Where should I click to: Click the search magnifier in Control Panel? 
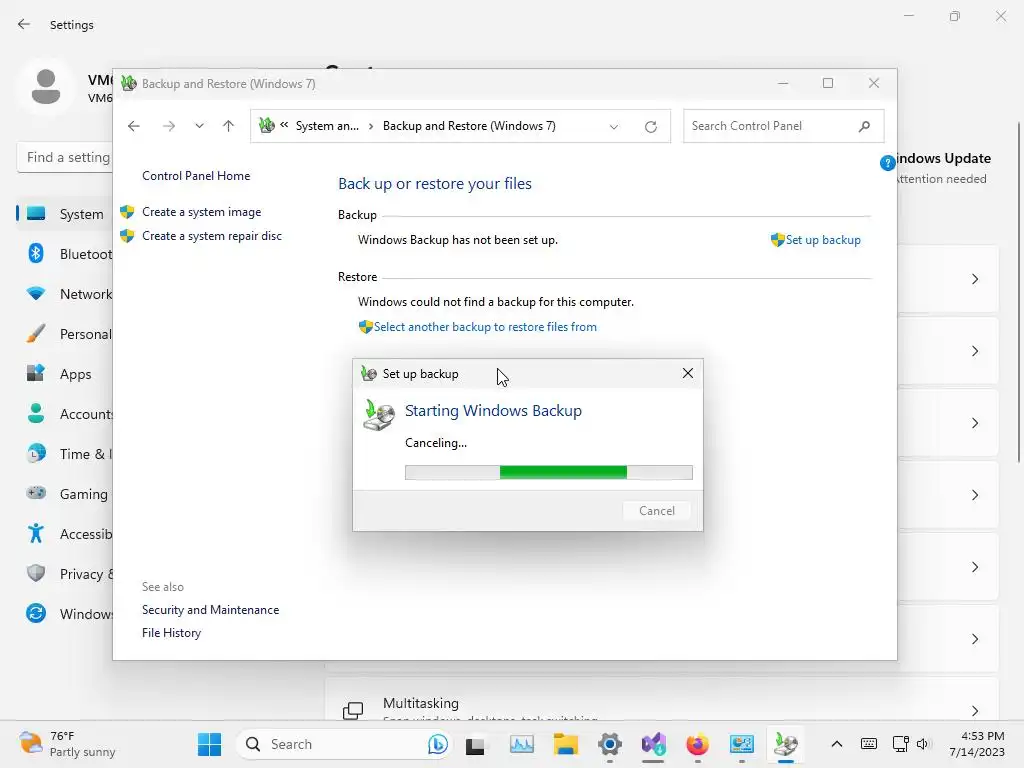point(865,126)
